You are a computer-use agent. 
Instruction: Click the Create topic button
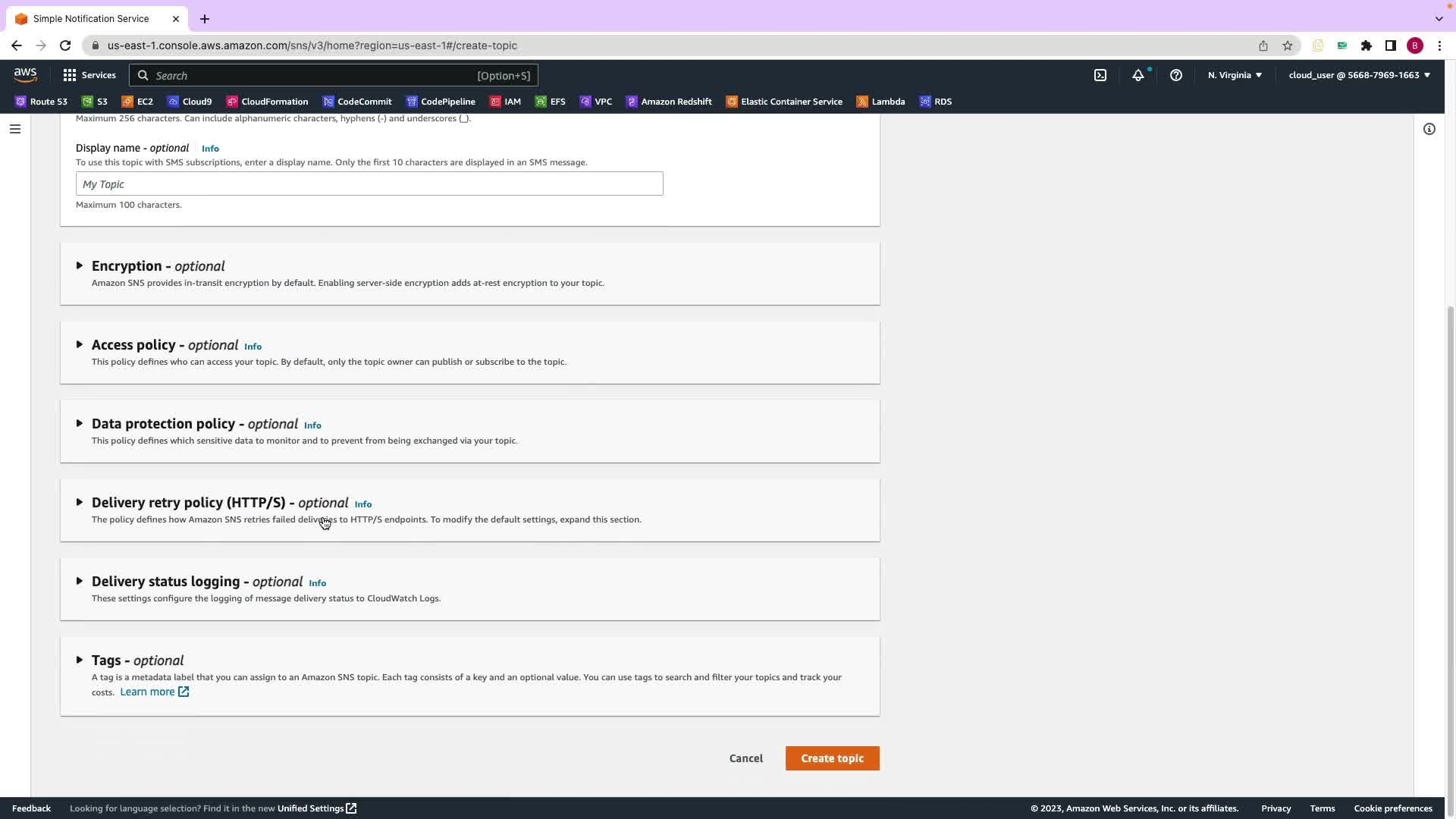[832, 758]
